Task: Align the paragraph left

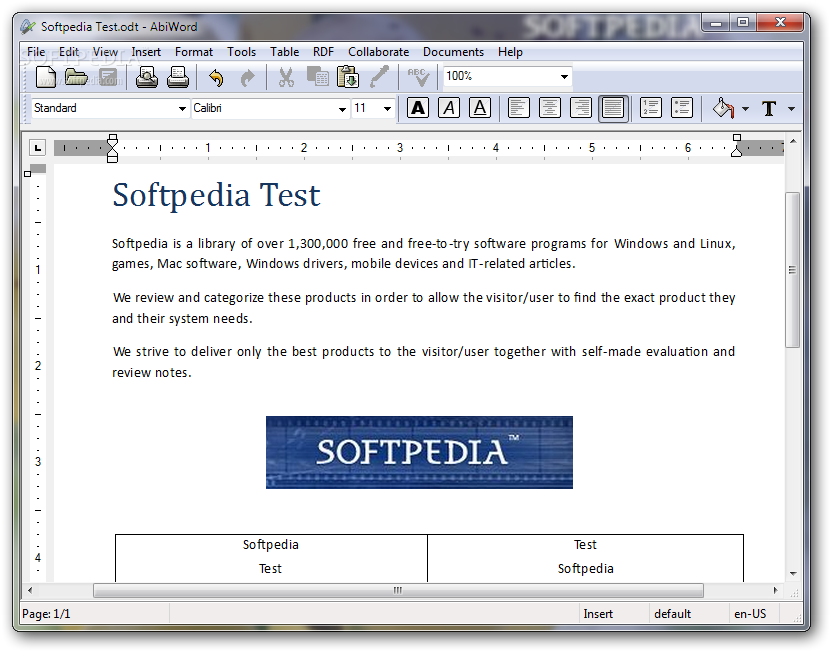Action: [x=518, y=108]
